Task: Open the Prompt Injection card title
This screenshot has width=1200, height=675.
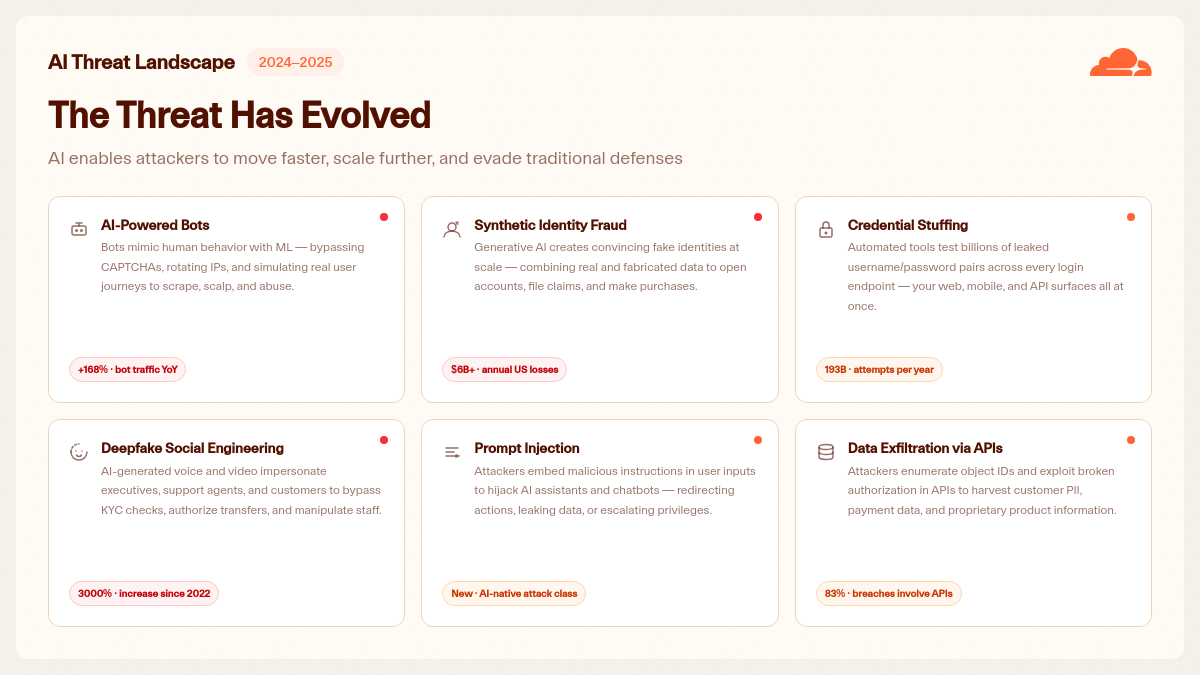Action: click(527, 448)
